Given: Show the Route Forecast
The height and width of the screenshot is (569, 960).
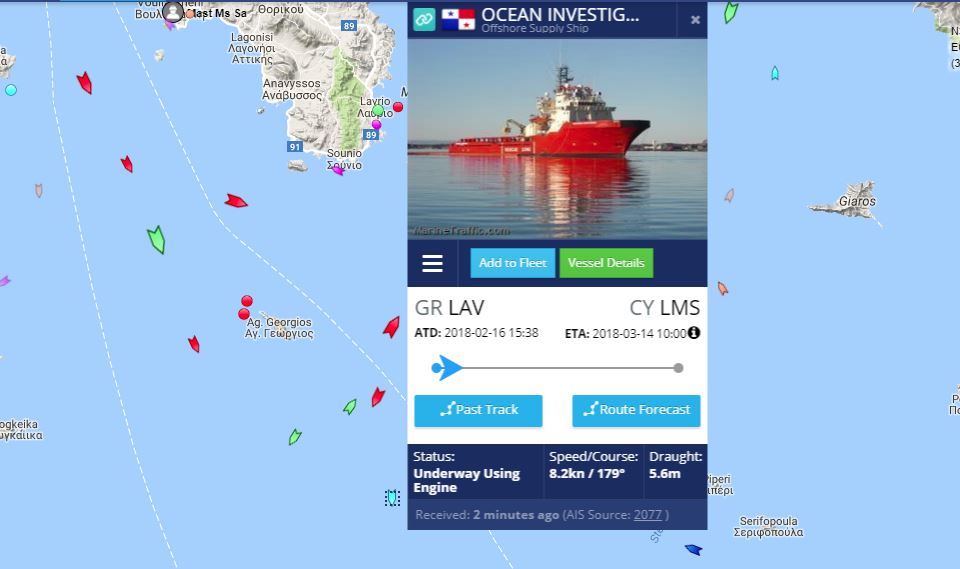Looking at the screenshot, I should click(636, 410).
